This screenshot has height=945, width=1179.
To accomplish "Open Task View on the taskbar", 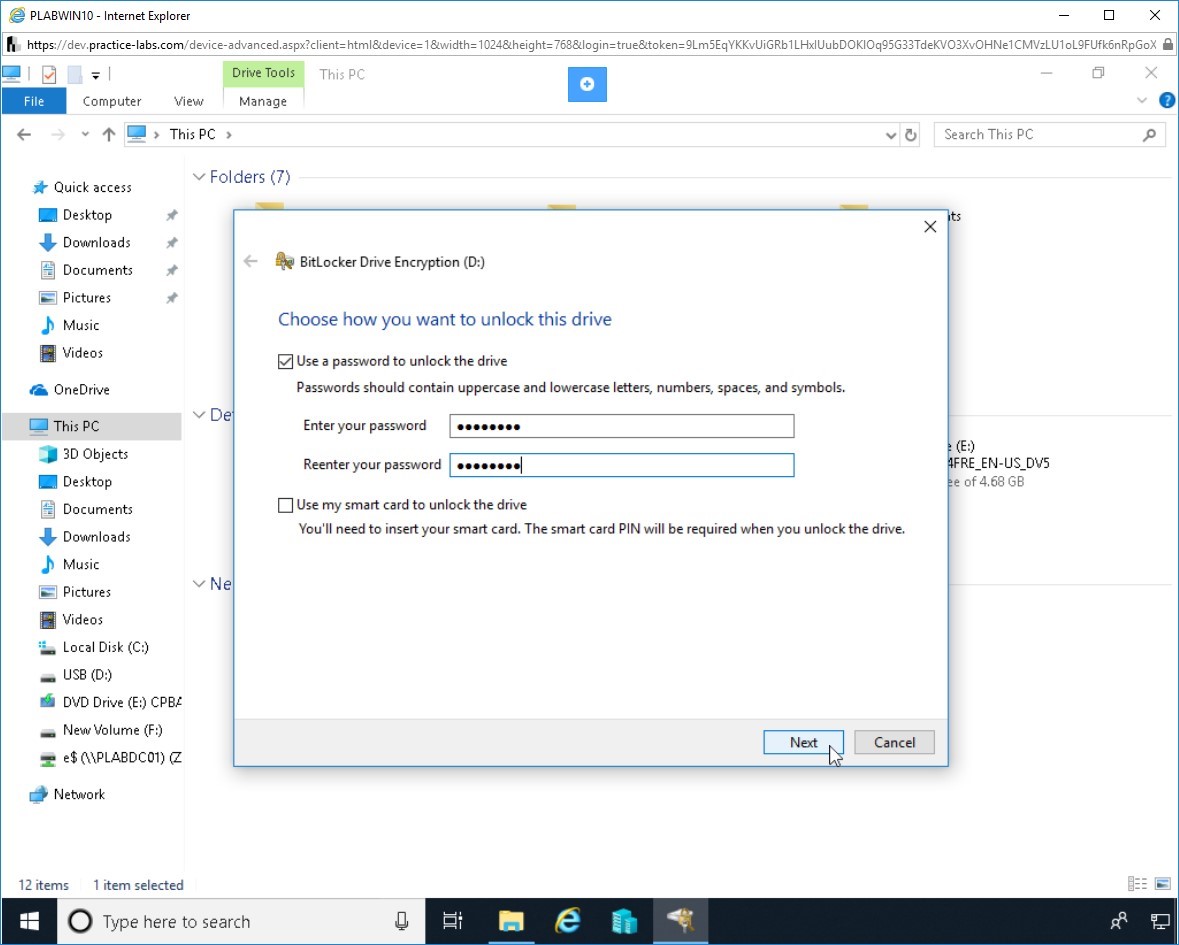I will pyautogui.click(x=453, y=921).
